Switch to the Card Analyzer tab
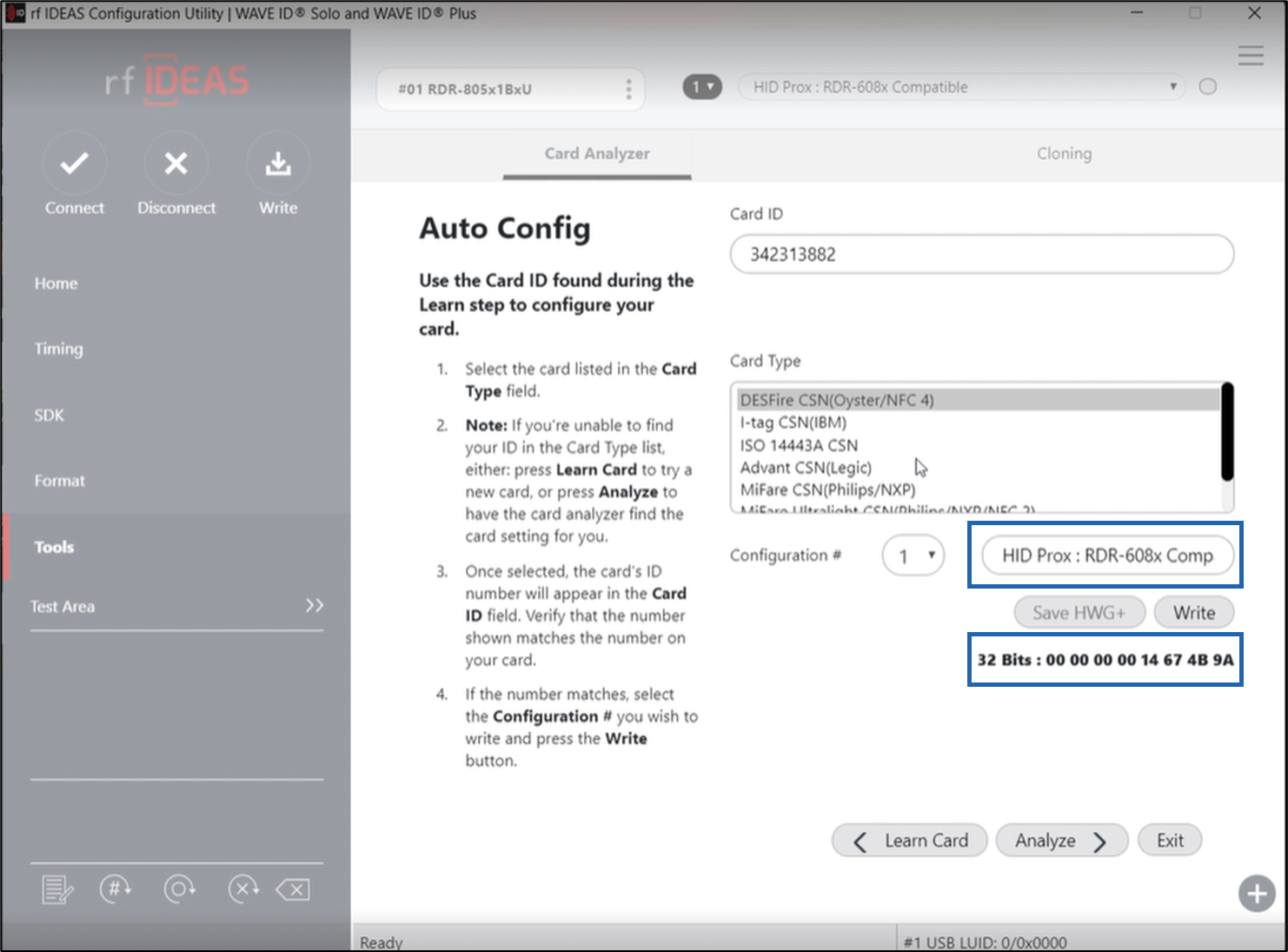 point(597,154)
